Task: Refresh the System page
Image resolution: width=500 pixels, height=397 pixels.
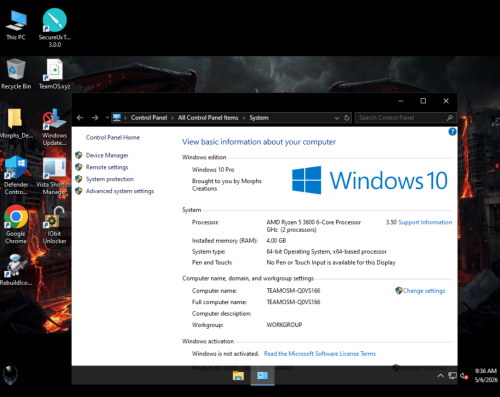Action: coord(347,118)
